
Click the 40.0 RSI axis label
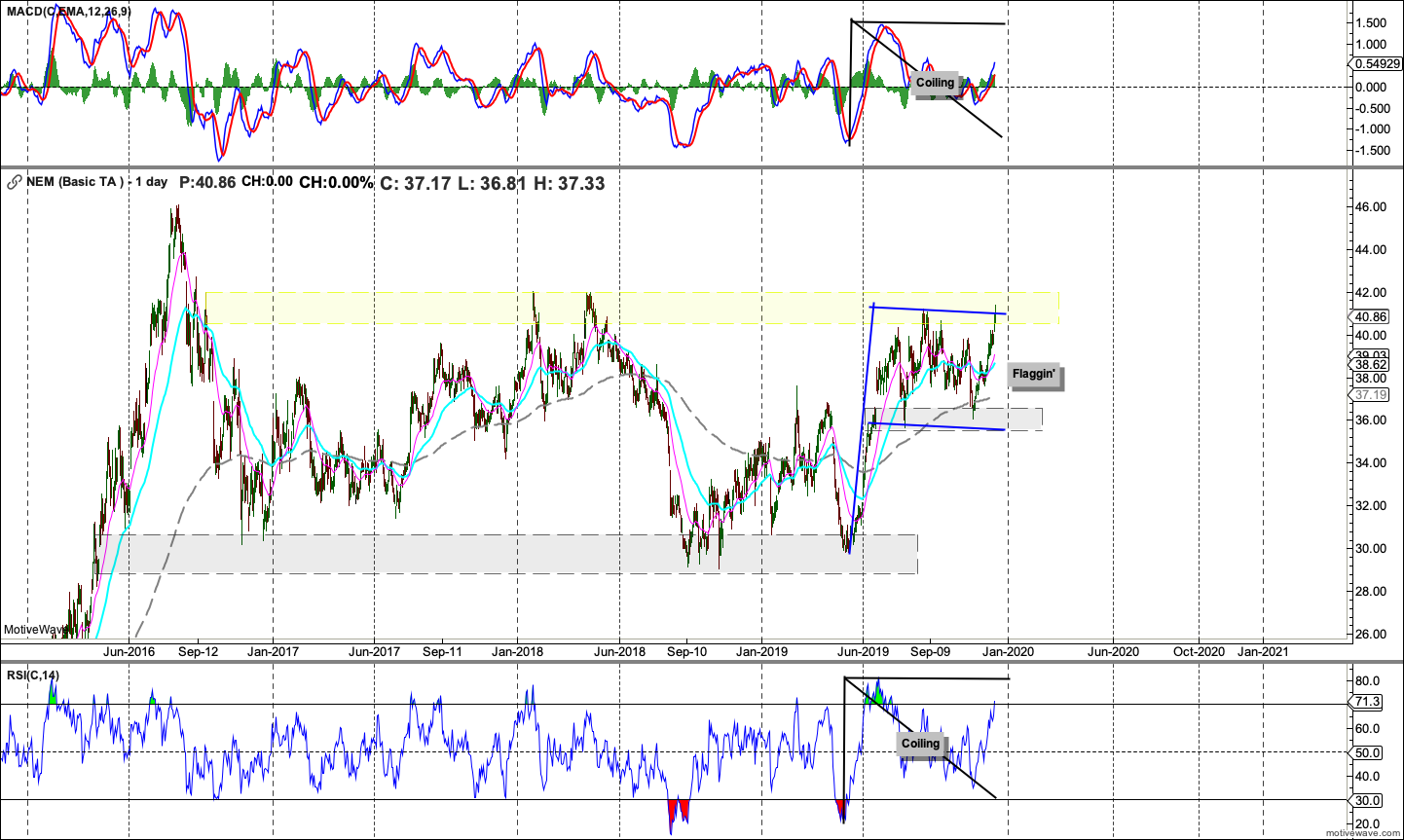point(1368,777)
